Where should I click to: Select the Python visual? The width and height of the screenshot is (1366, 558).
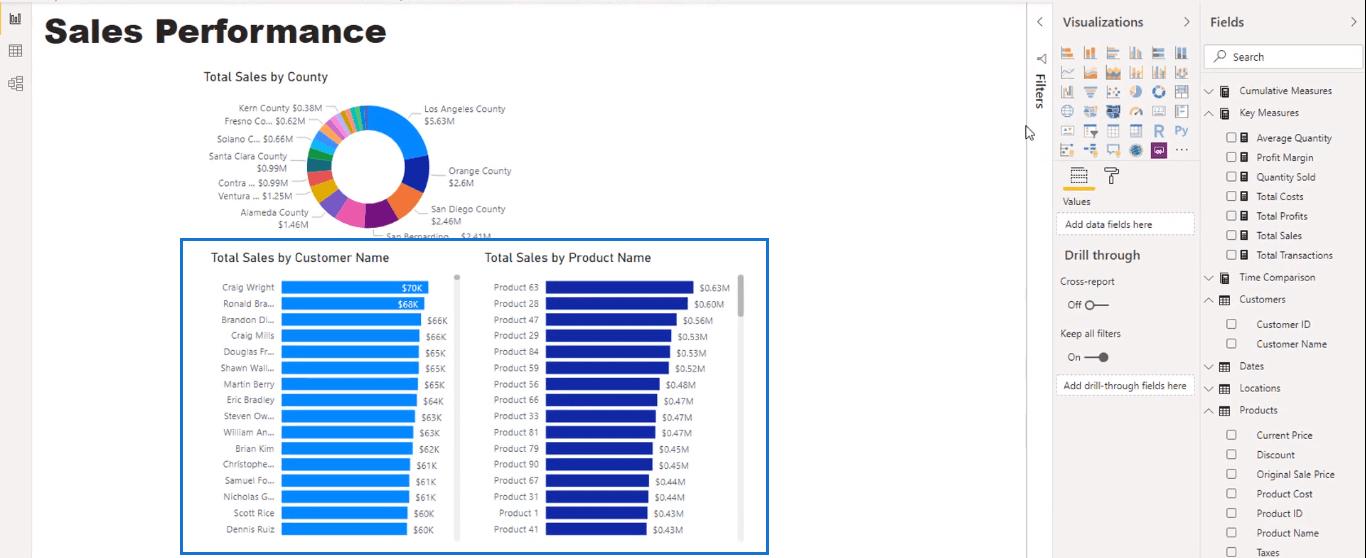pyautogui.click(x=1182, y=130)
